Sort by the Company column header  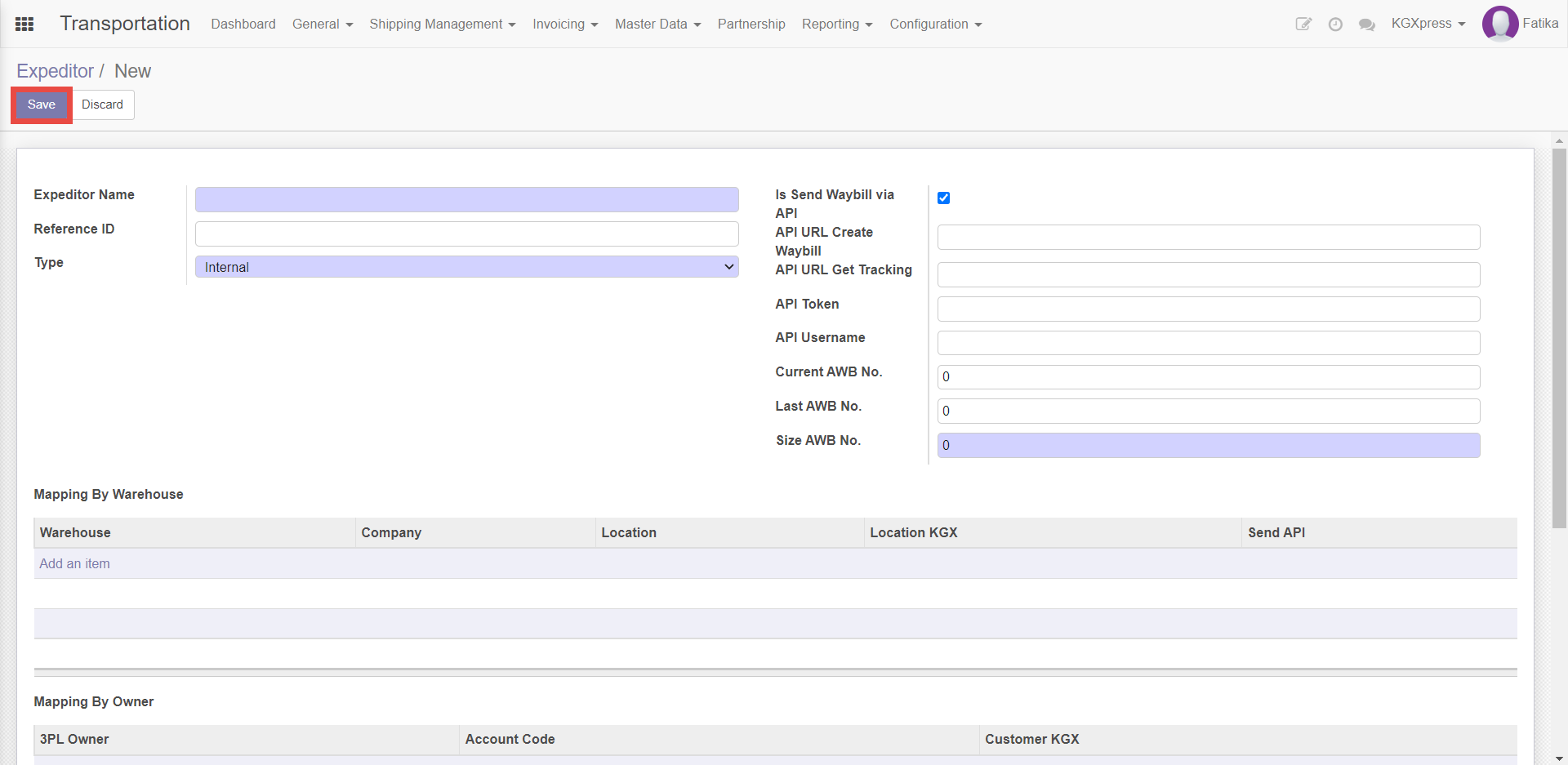pos(475,532)
